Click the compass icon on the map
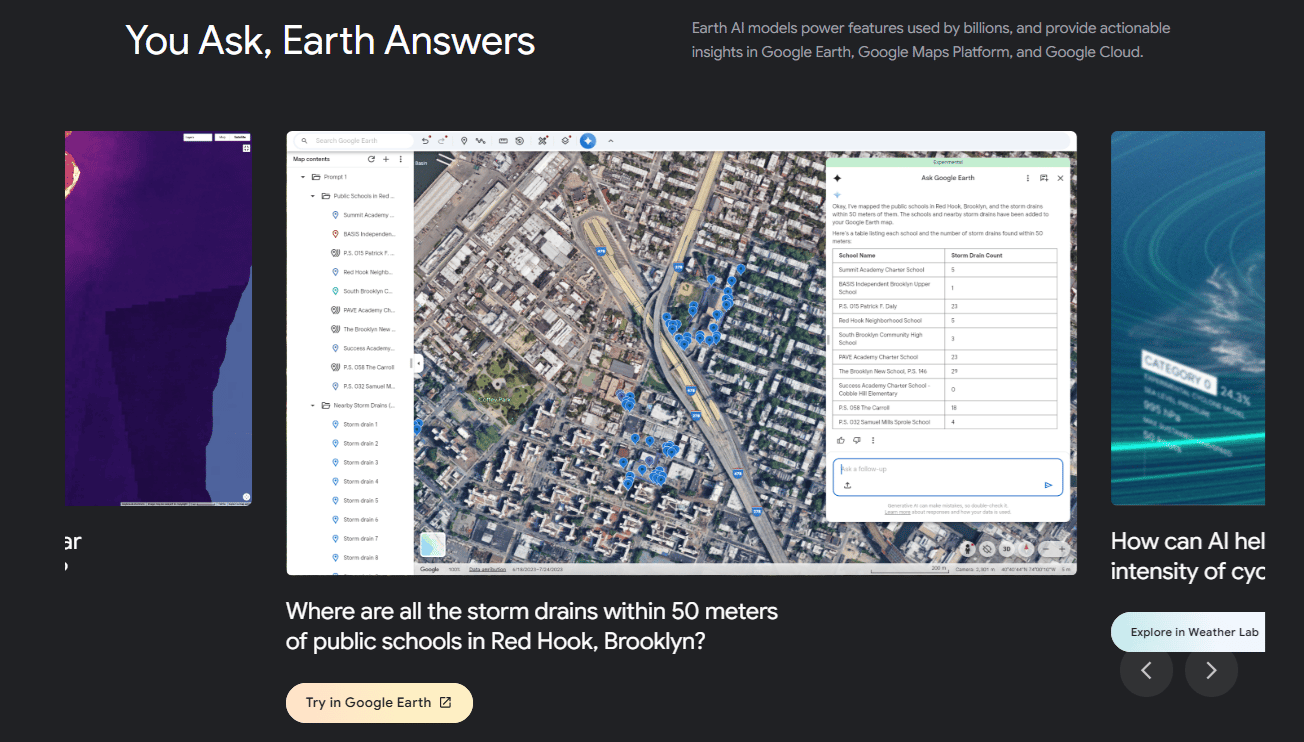This screenshot has height=742, width=1304. (1025, 549)
